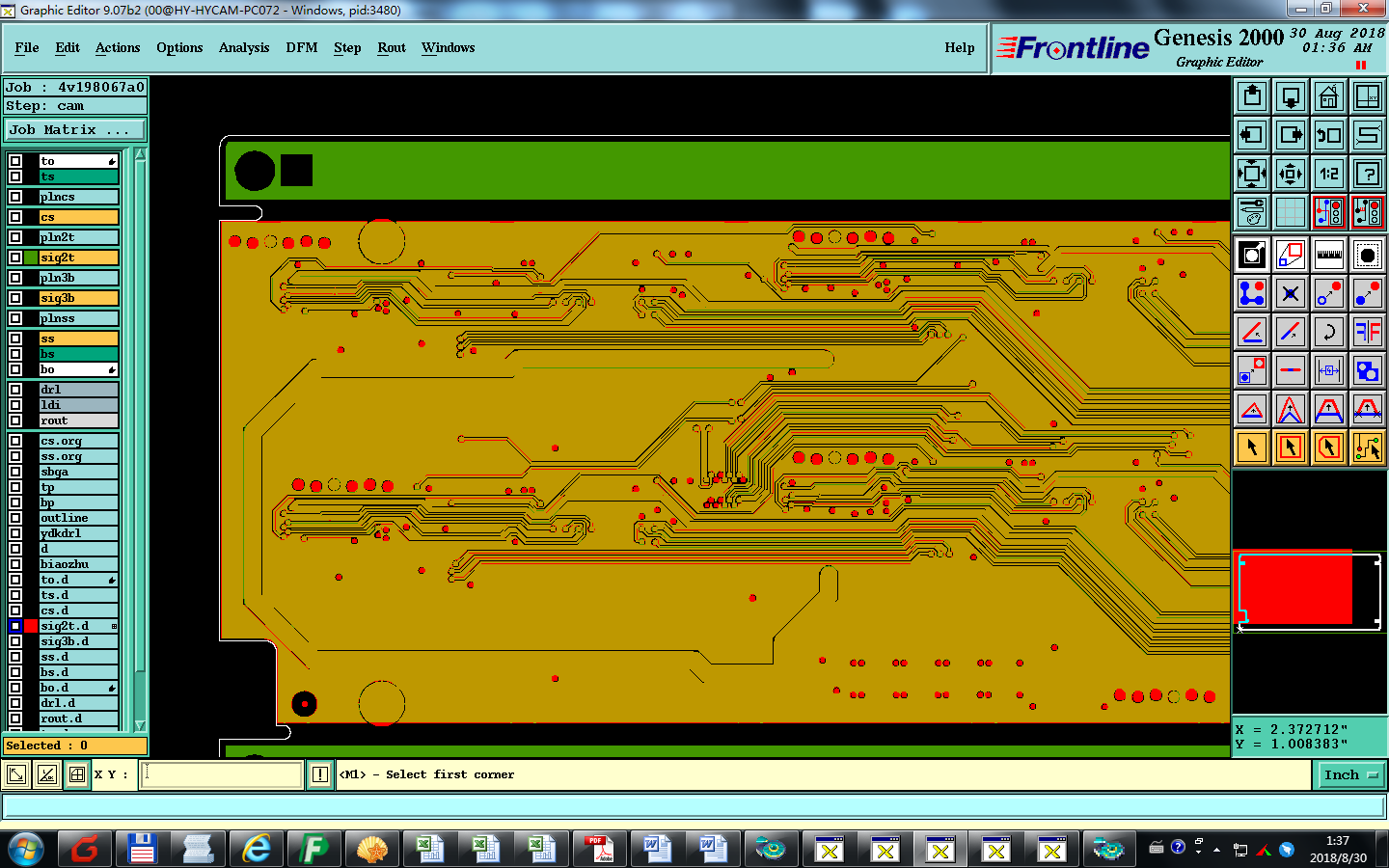This screenshot has height=868, width=1389.
Task: Toggle display checkbox of layer plncs
Action: pyautogui.click(x=15, y=197)
